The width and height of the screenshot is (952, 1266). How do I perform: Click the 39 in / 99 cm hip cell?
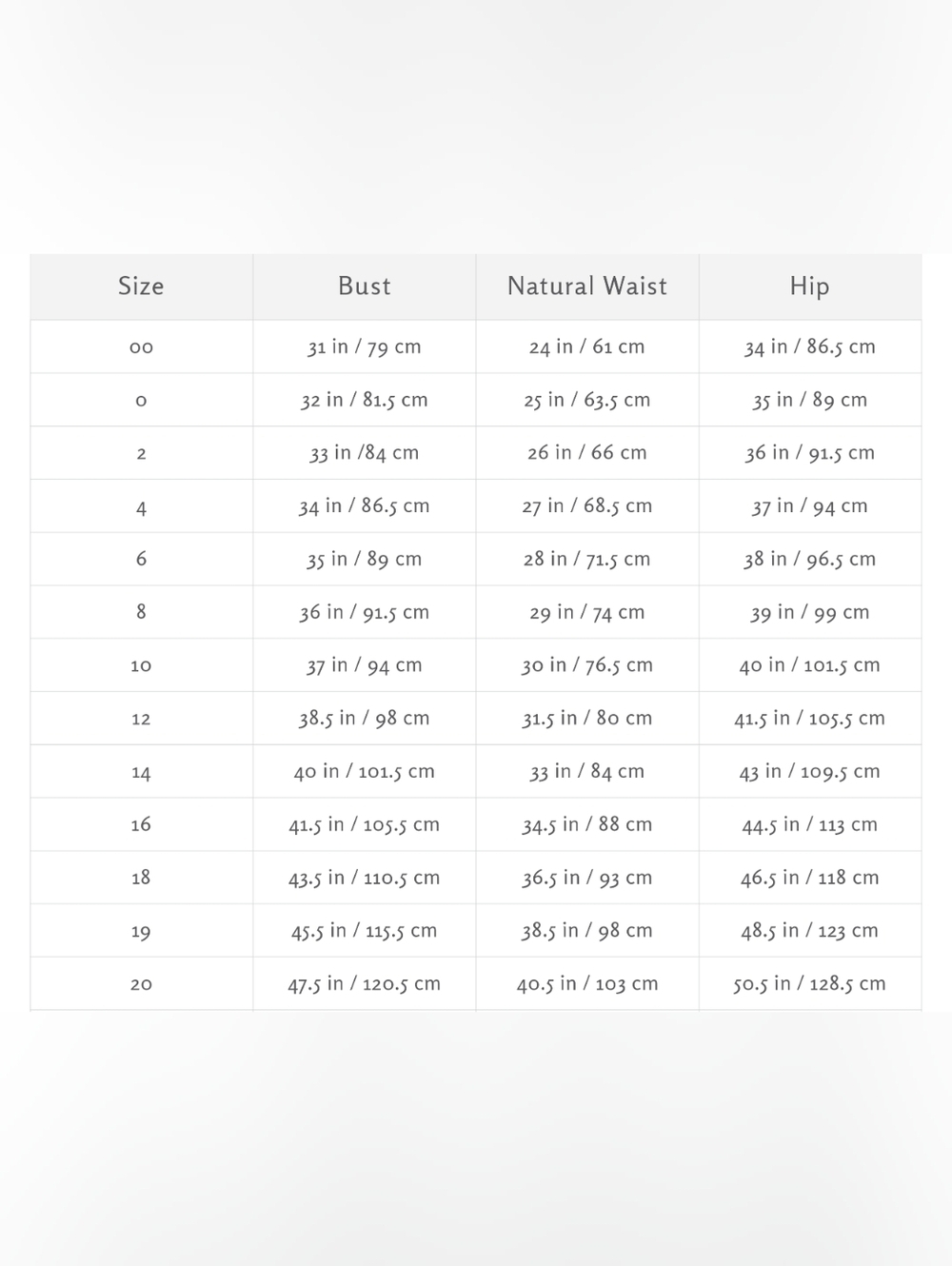[x=810, y=613]
